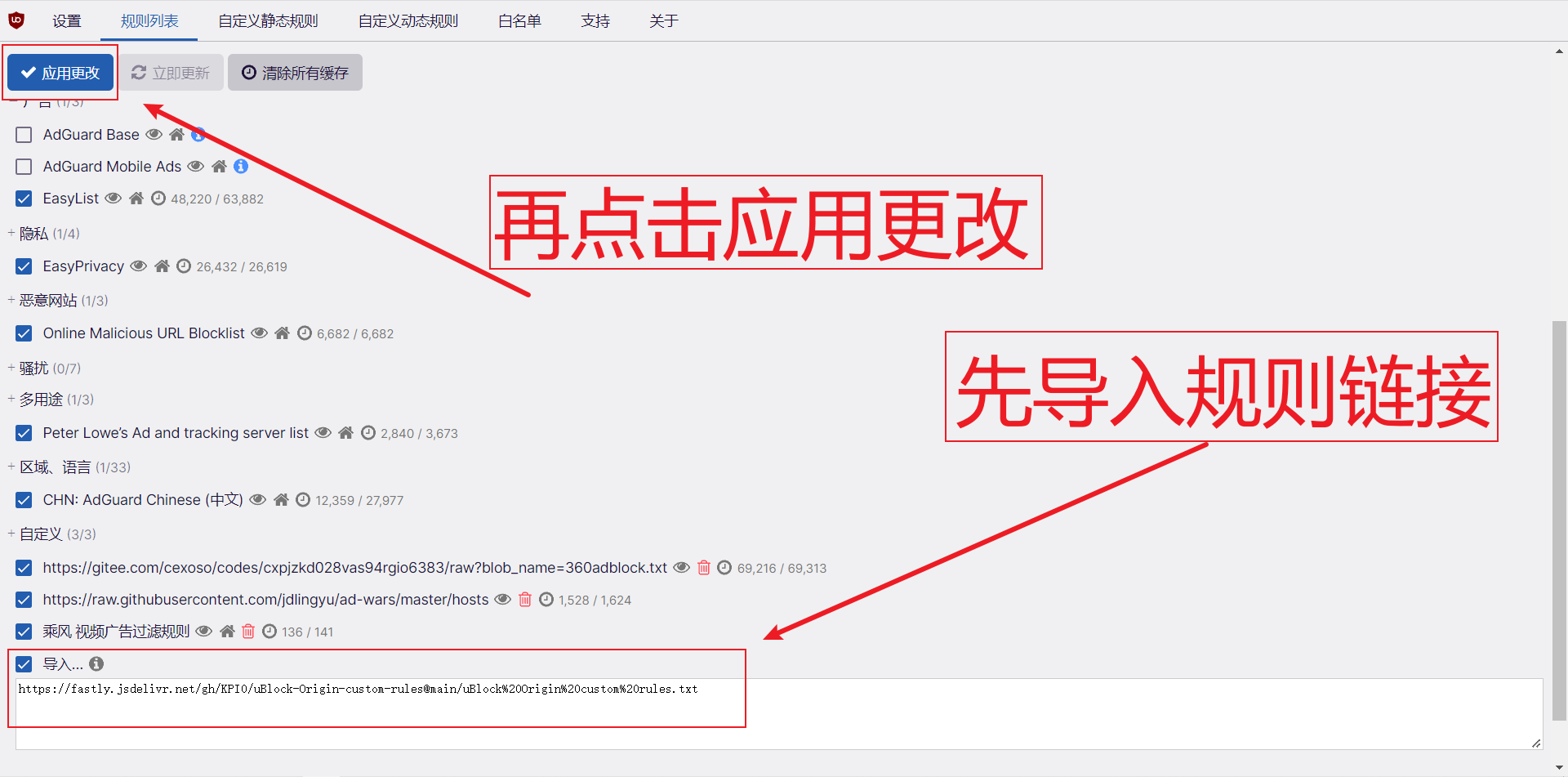View 乘风 视频广告过滤规则 content eye icon
The image size is (1568, 777).
point(204,632)
